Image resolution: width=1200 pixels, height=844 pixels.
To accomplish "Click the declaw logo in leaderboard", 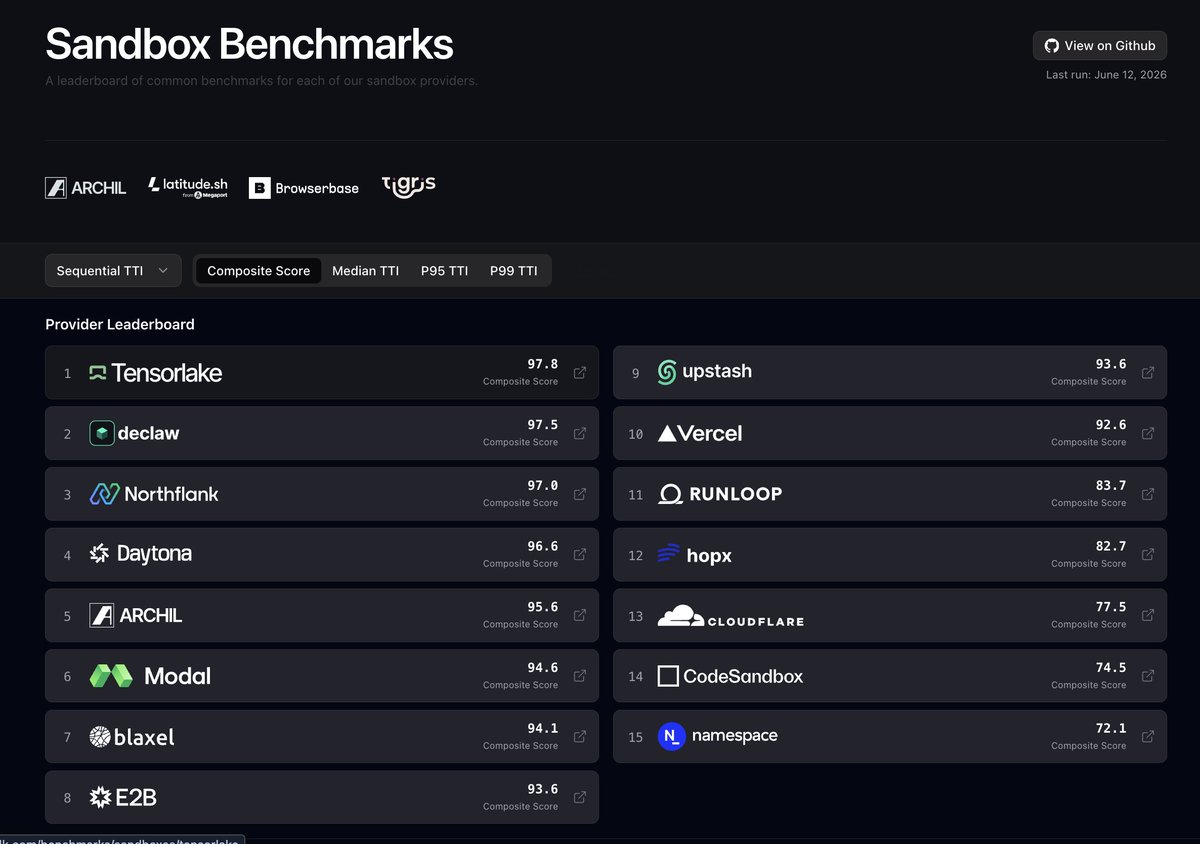I will click(134, 433).
